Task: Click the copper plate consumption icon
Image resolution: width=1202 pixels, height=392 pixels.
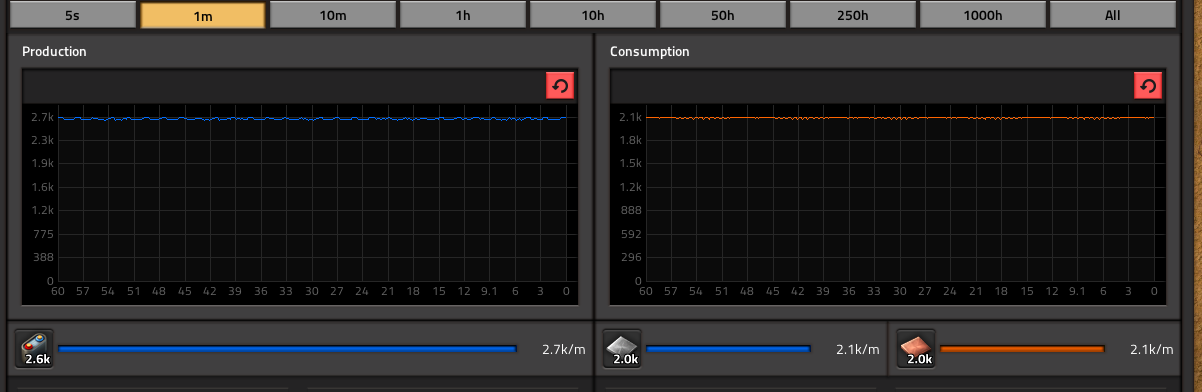Action: tap(916, 348)
